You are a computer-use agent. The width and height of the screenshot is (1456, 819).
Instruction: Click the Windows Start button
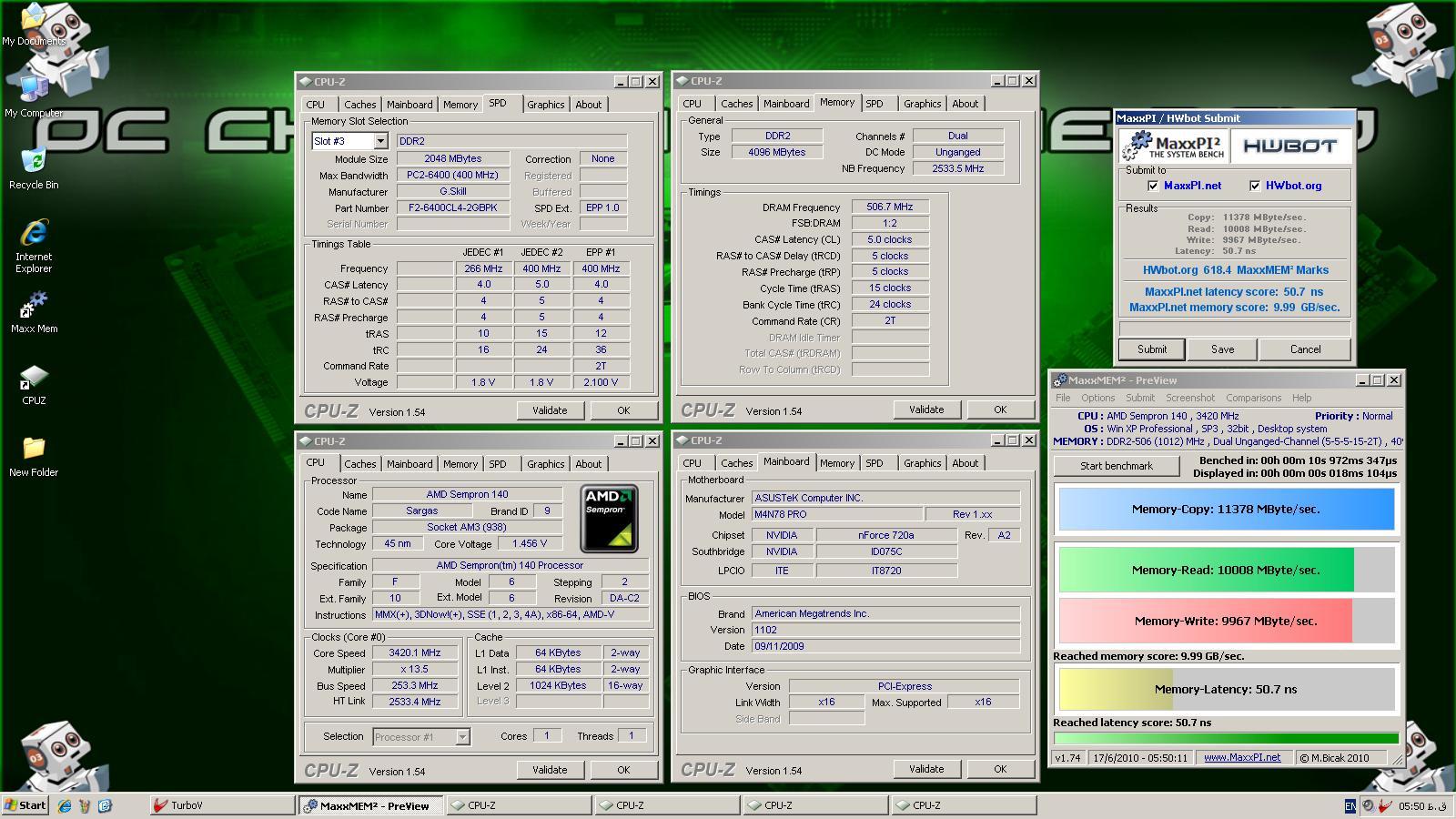click(x=25, y=805)
